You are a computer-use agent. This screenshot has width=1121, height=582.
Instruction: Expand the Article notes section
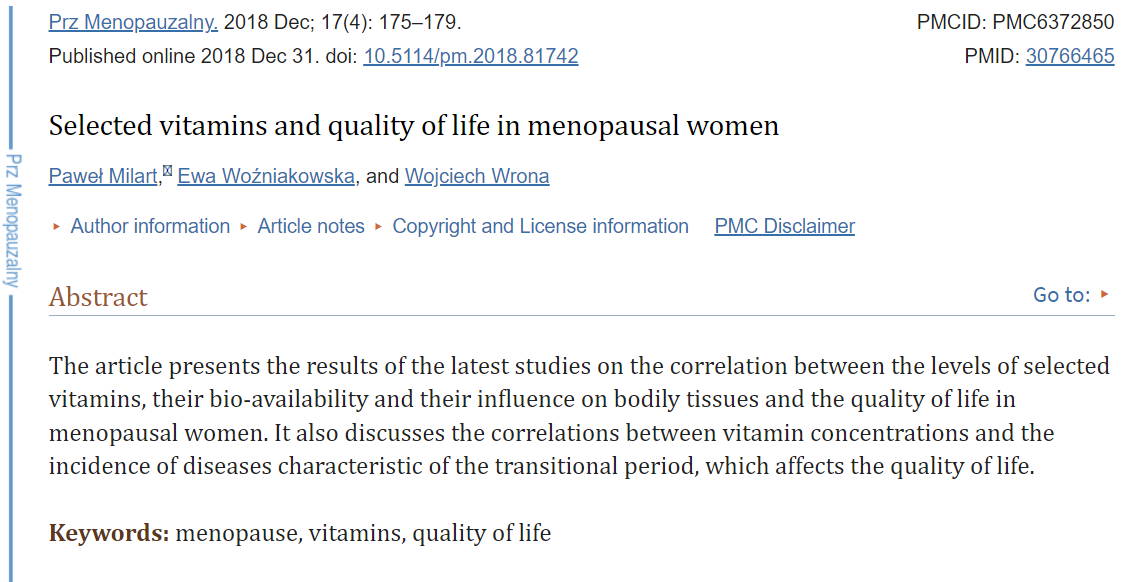click(311, 226)
